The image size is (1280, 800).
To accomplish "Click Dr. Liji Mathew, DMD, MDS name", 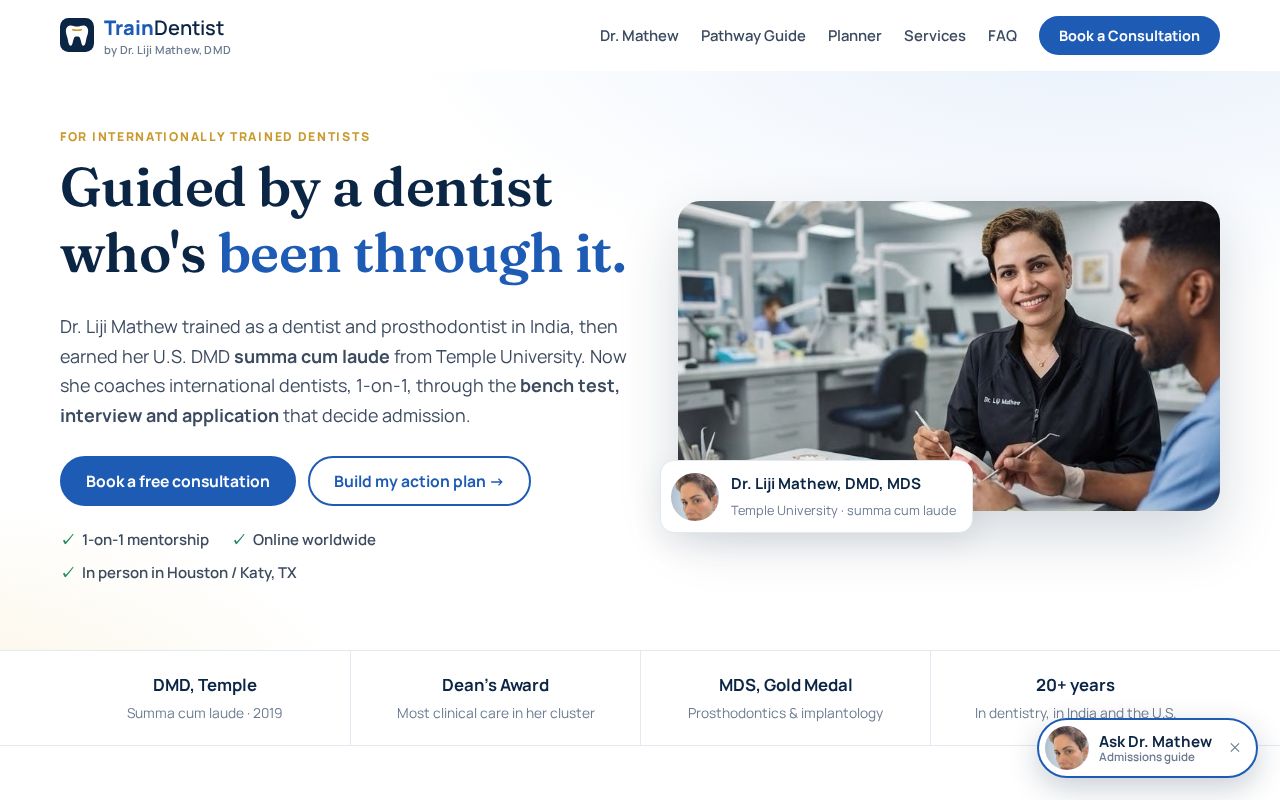I will [x=826, y=484].
